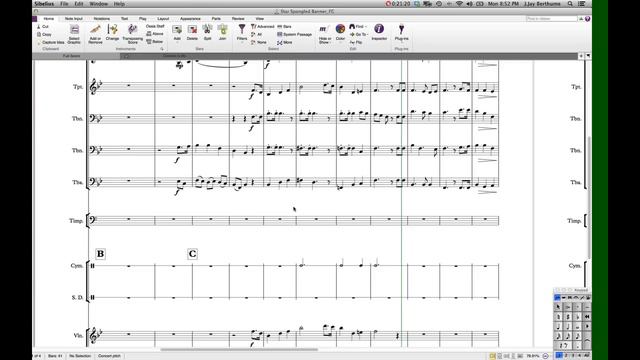Click Select System Passage button
Screen dimensions: 640x360
[x=294, y=34]
